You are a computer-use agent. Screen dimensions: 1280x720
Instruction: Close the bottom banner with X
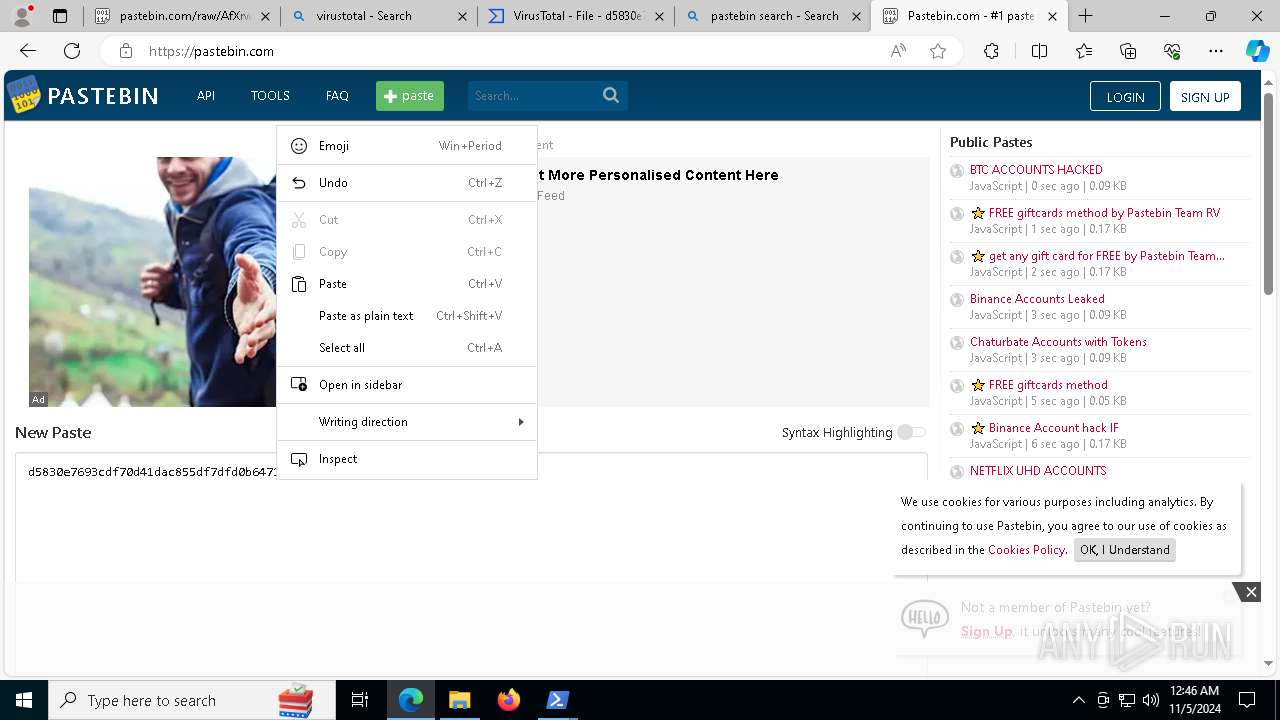point(1251,592)
